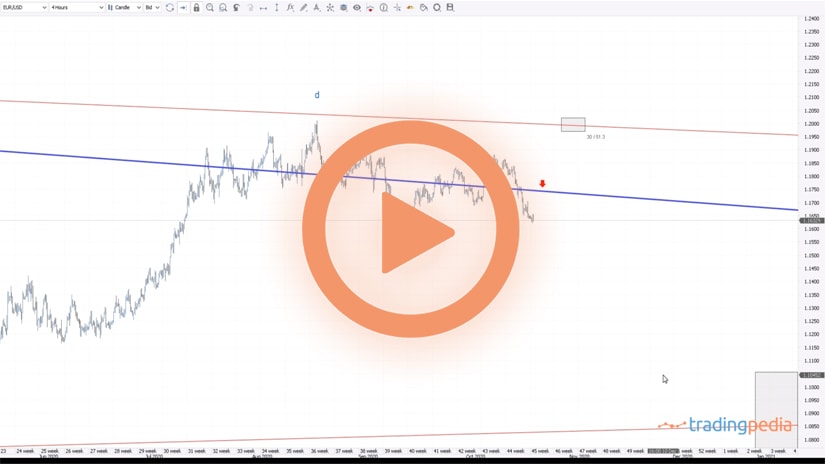Click the '36 week' time axis label
Image resolution: width=825 pixels, height=464 pixels.
[319, 451]
